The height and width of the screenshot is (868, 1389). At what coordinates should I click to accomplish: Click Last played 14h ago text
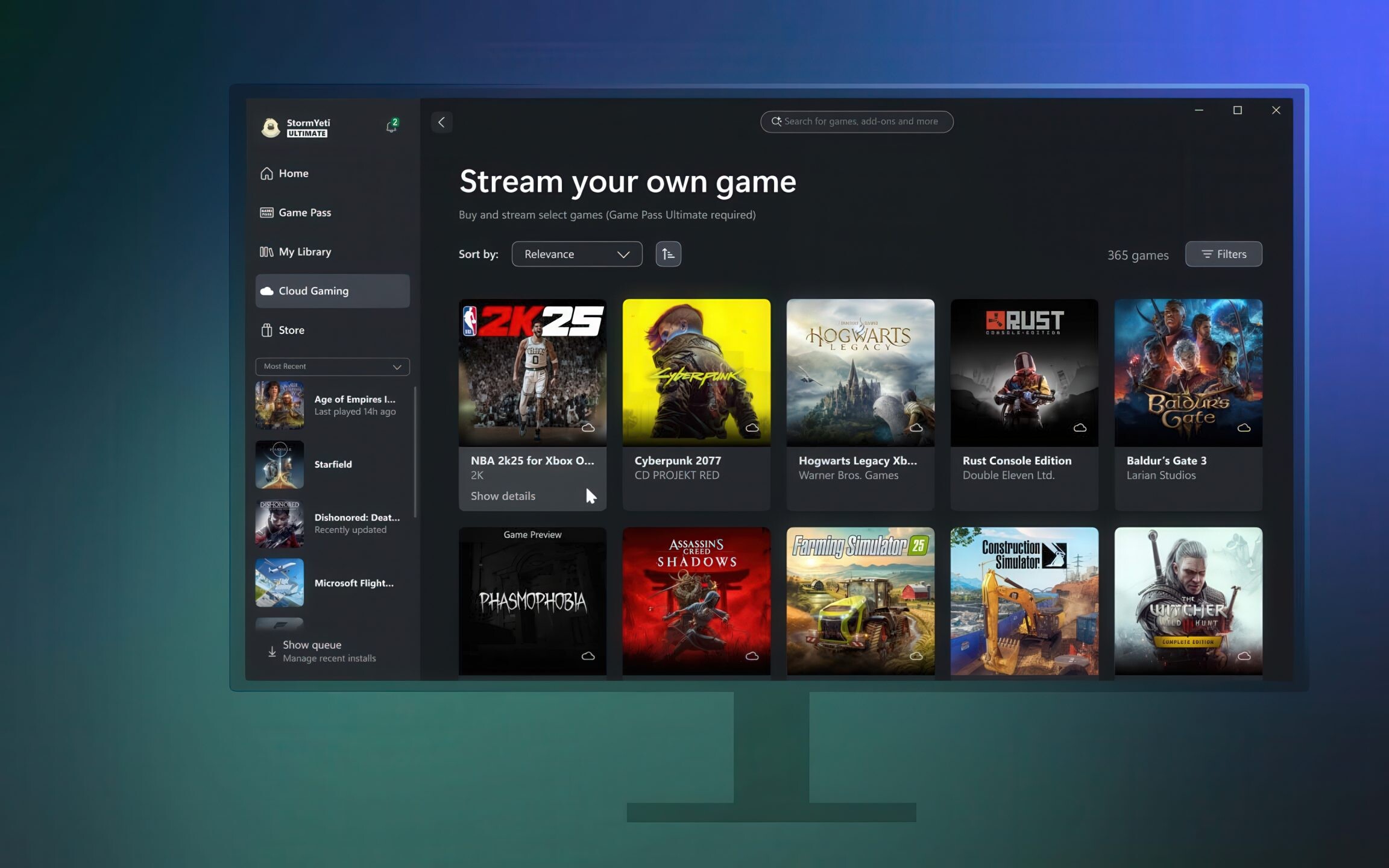point(355,412)
